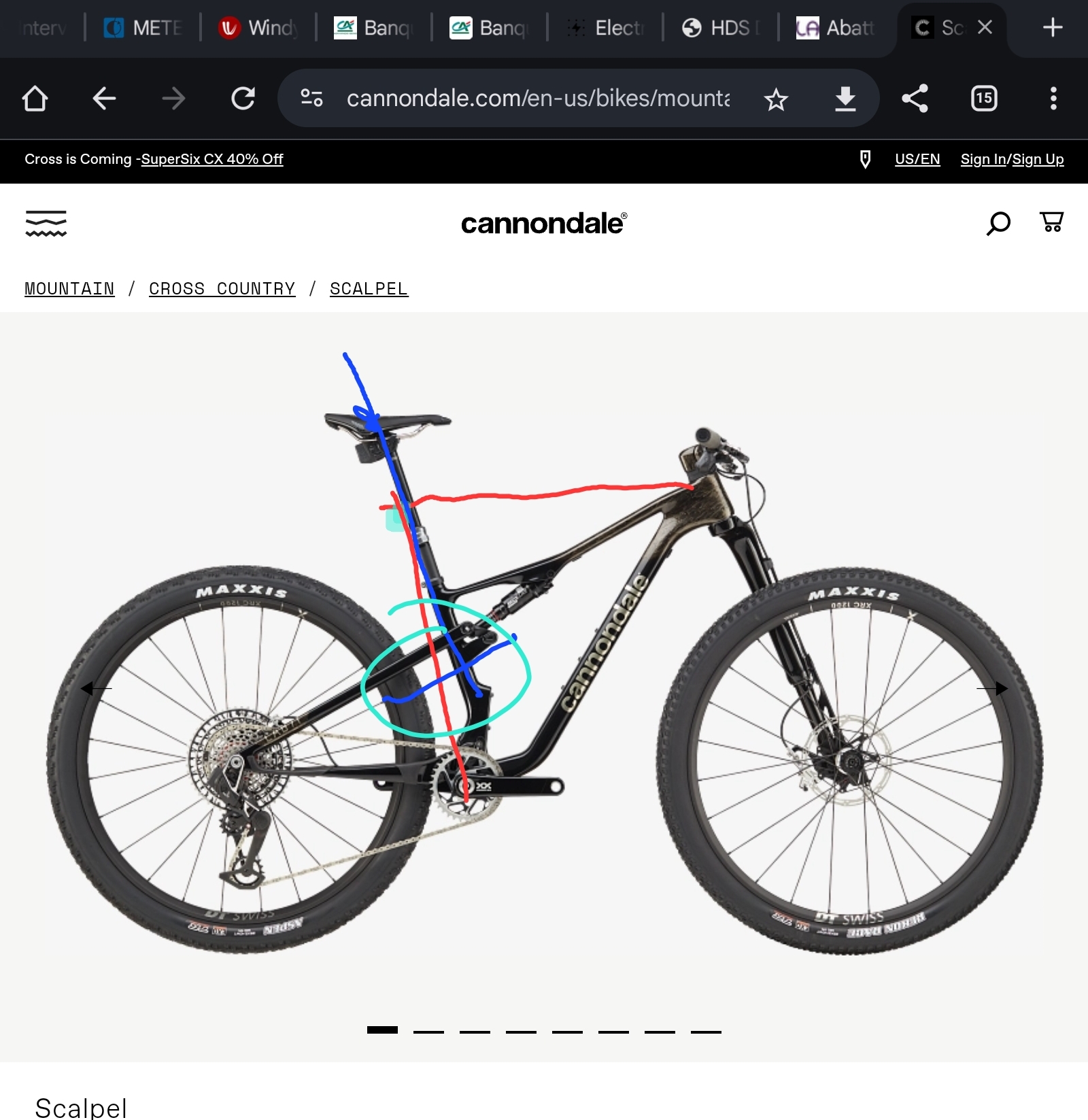Viewport: 1088px width, 1120px height.
Task: Open the browser three-dot menu
Action: pos(1053,99)
